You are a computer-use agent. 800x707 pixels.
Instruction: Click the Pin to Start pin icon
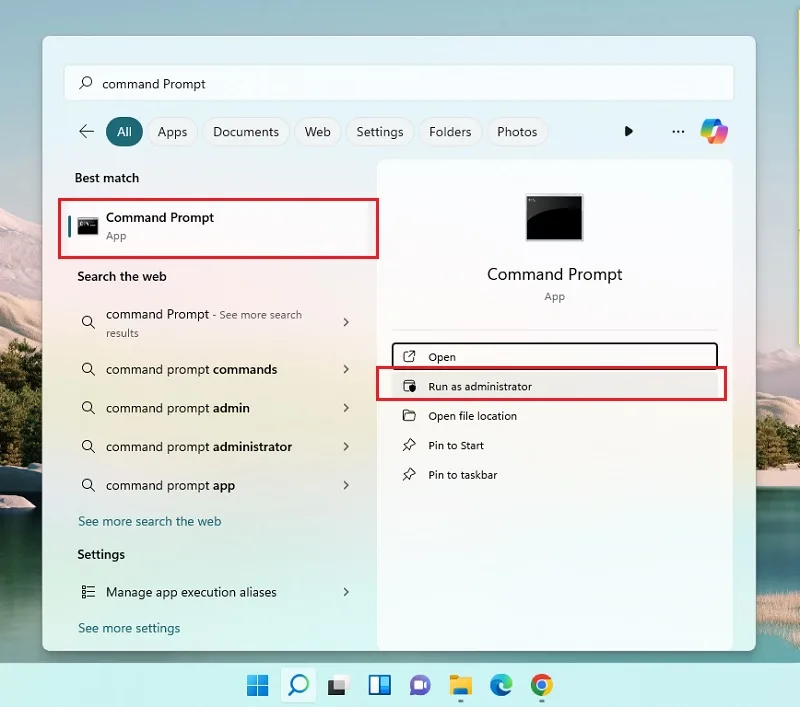coord(409,445)
